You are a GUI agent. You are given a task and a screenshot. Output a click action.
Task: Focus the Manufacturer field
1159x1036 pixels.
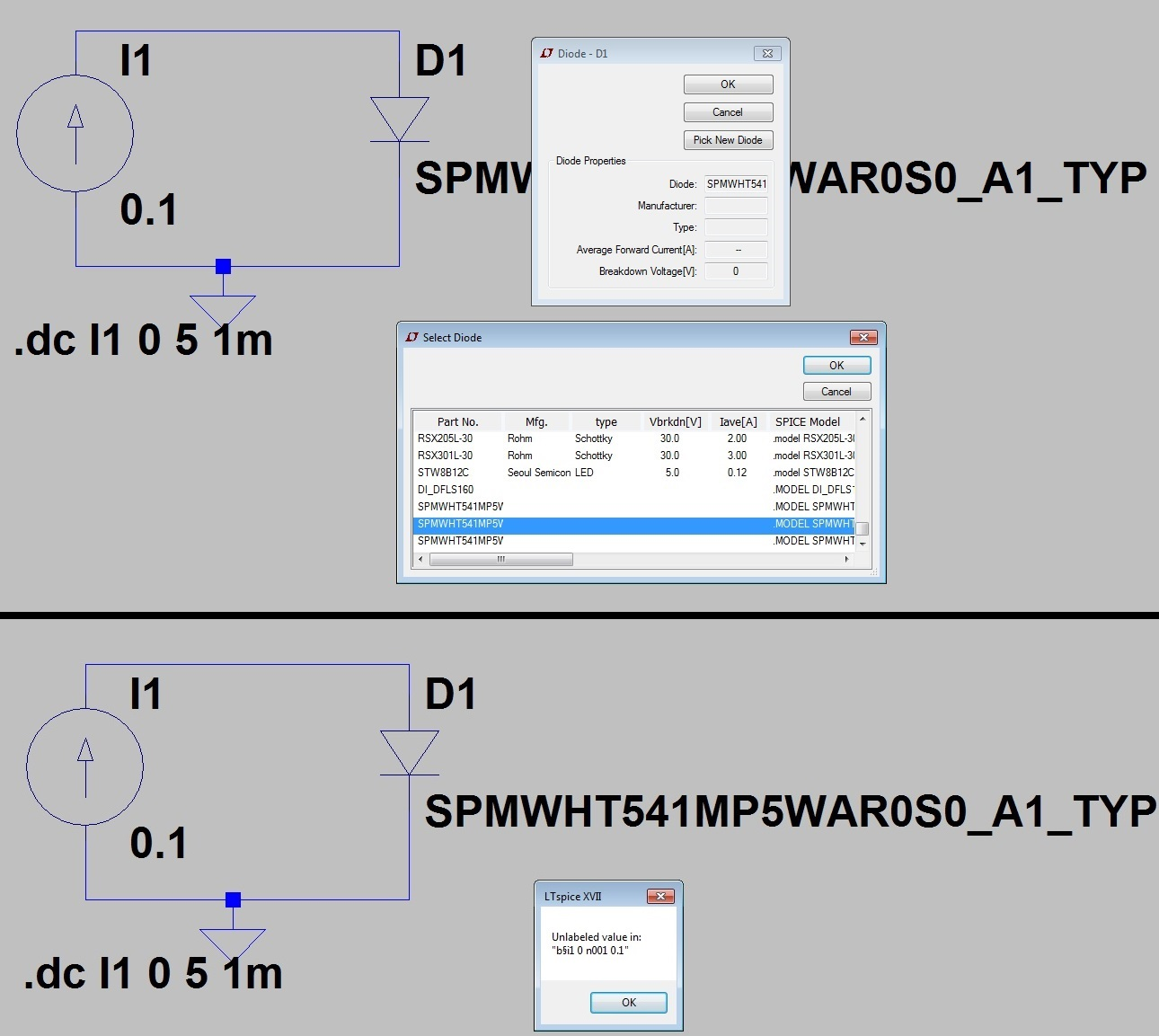coord(736,206)
